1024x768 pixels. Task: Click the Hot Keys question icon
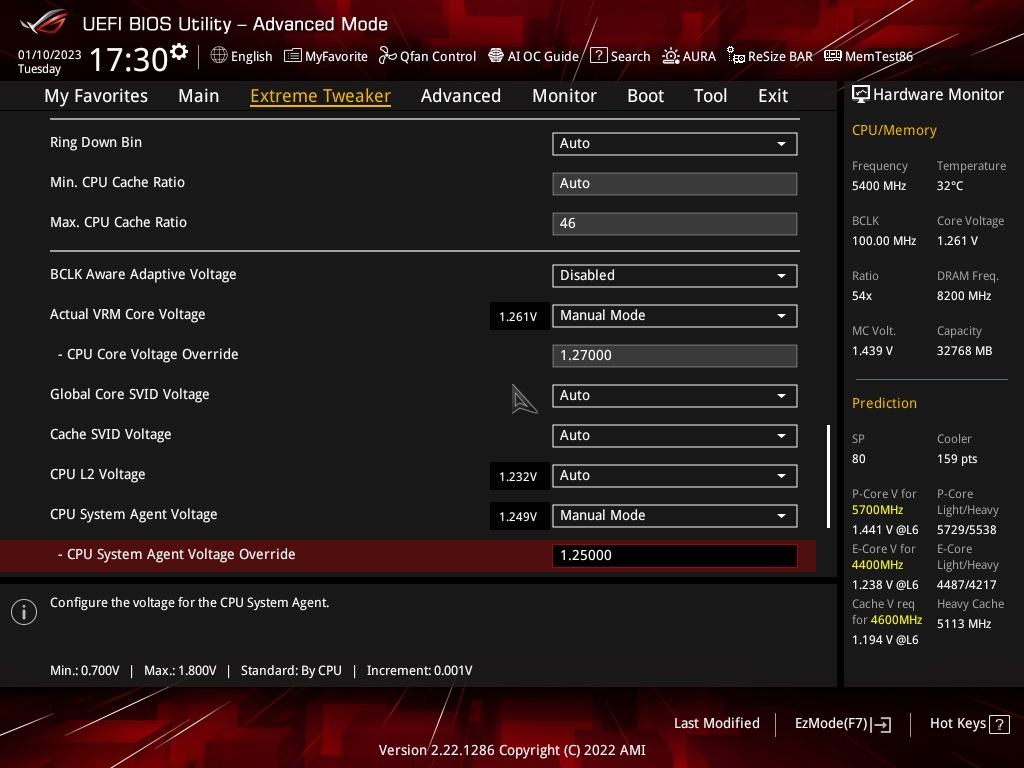999,724
